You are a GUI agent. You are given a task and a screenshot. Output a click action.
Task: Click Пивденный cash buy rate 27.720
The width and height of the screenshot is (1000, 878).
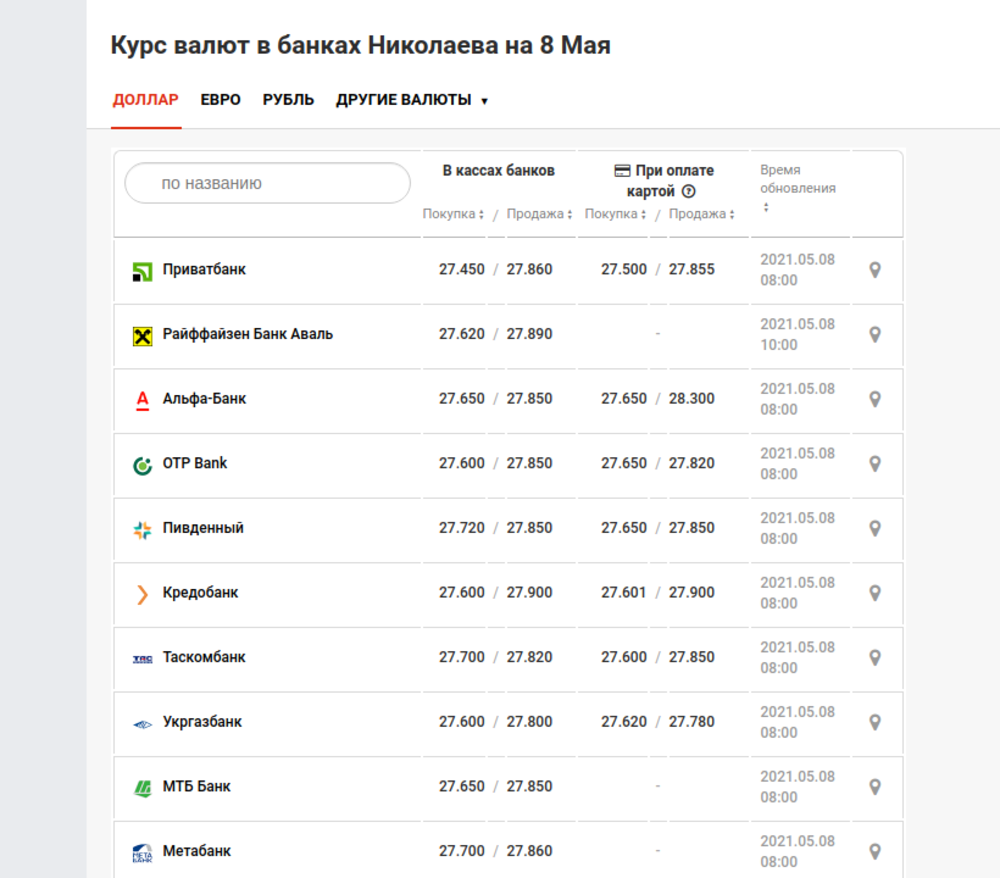462,528
